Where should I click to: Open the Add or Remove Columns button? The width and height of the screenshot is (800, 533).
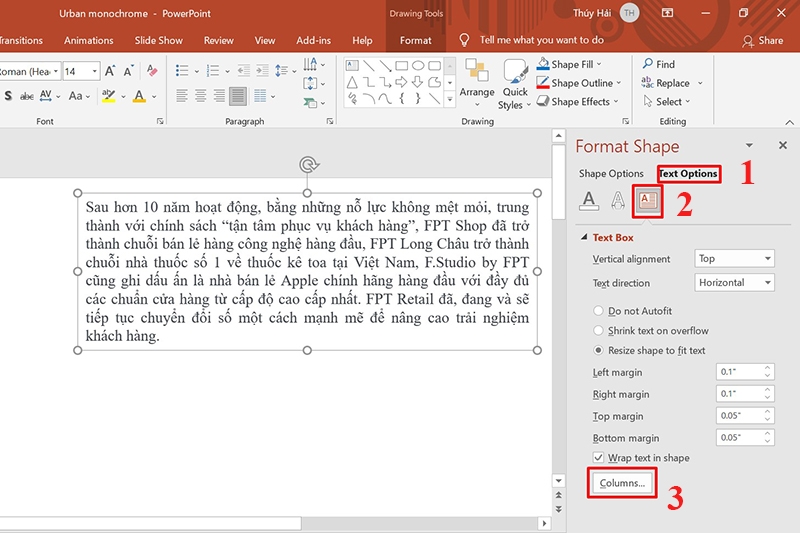pos(264,95)
